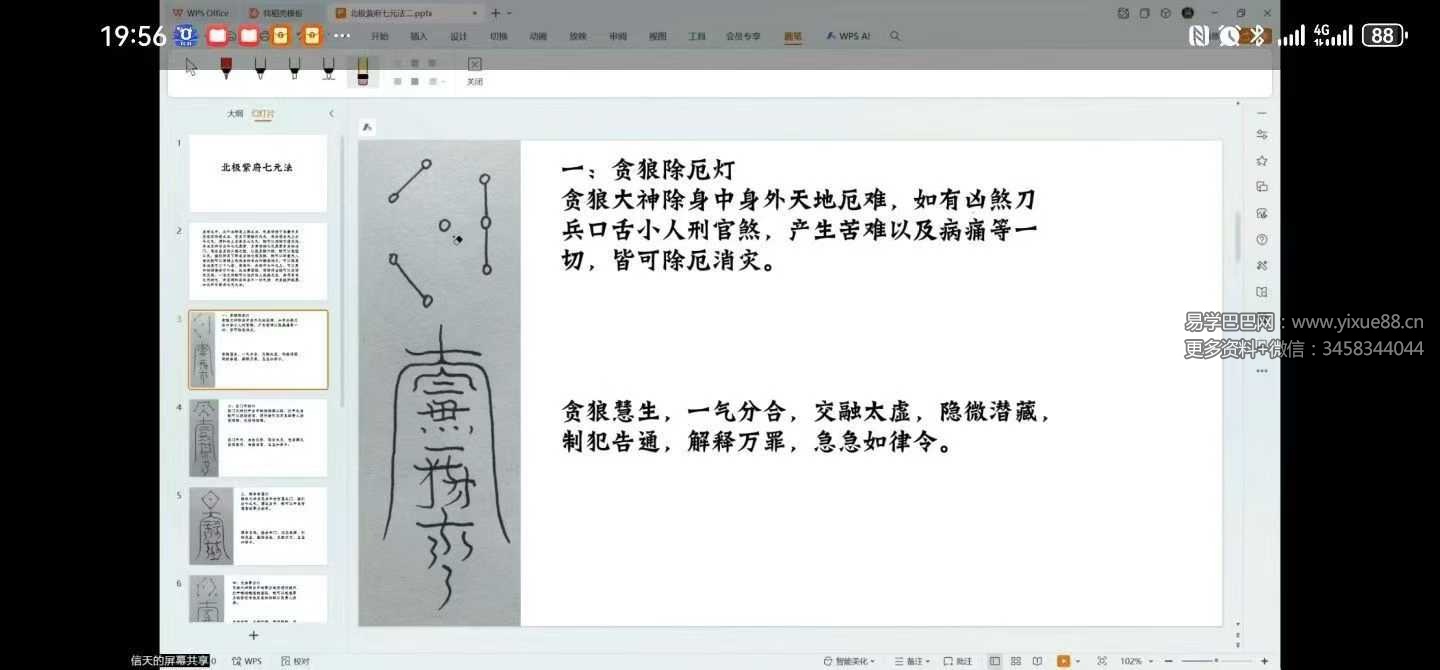
Task: Click the 关闭 button to exit pen mode
Action: click(475, 70)
